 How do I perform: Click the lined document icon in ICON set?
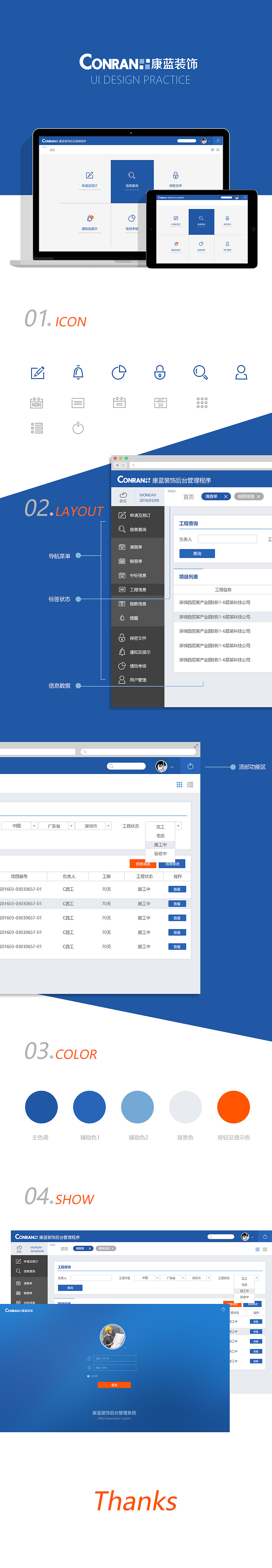(x=78, y=402)
